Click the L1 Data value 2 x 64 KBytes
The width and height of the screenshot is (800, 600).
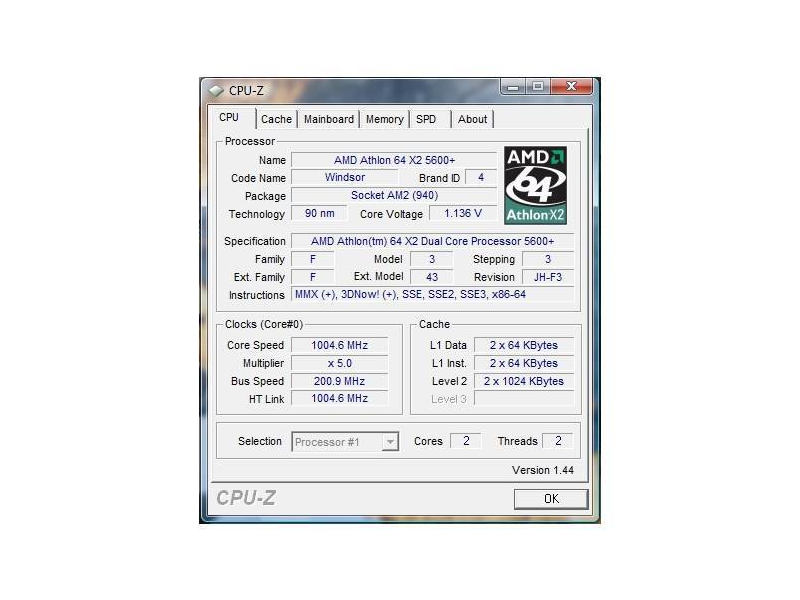[524, 345]
